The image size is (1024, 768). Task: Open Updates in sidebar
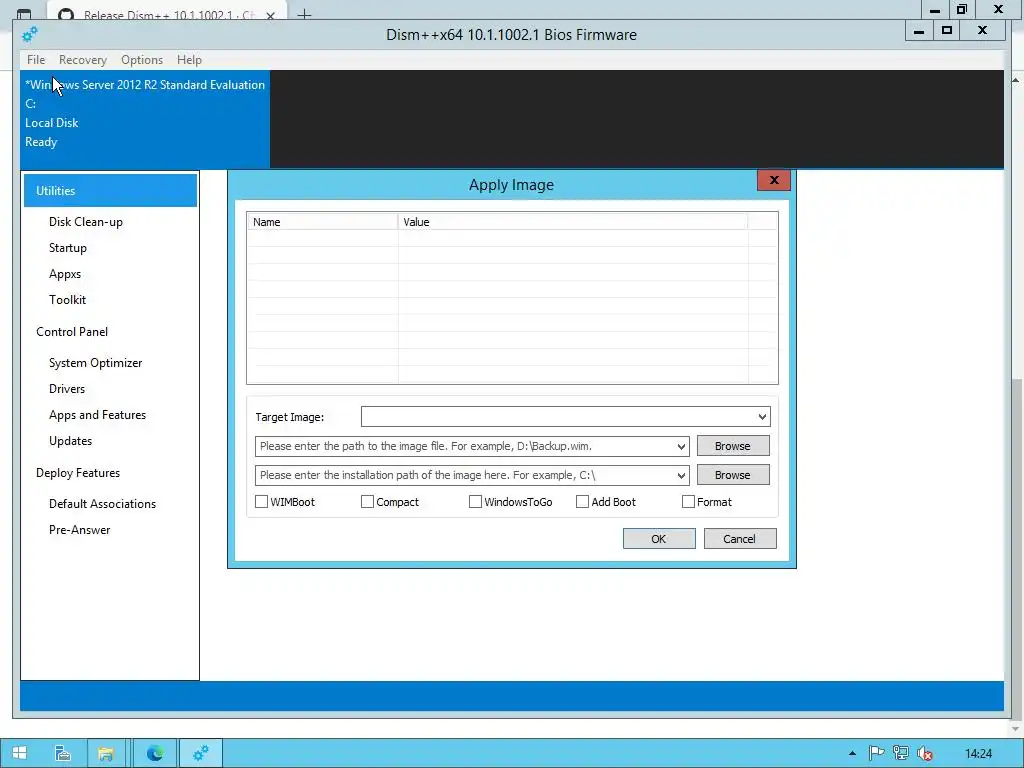tap(70, 441)
